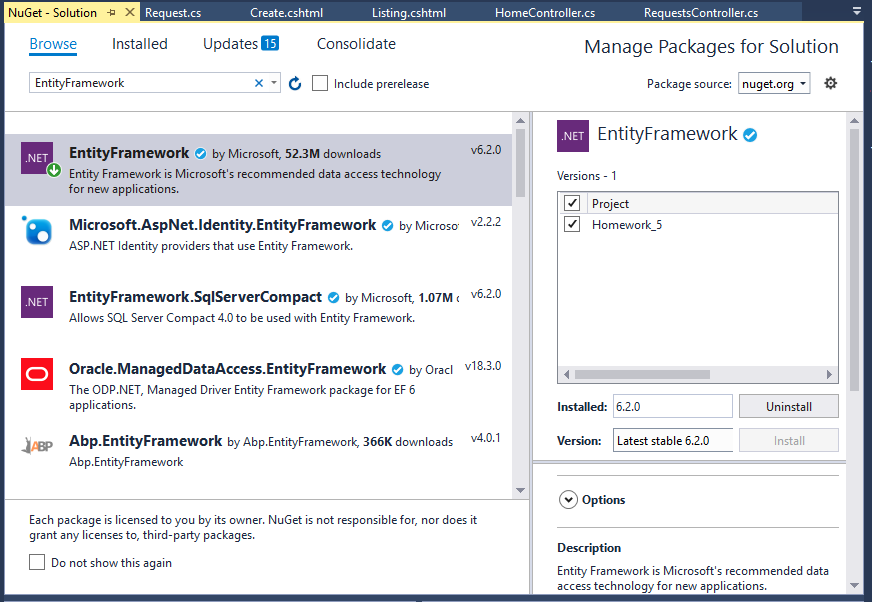Screen dimensions: 872x602
Task: Click EntityFramework.SqlServerCompact .NET icon
Action: [x=37, y=302]
